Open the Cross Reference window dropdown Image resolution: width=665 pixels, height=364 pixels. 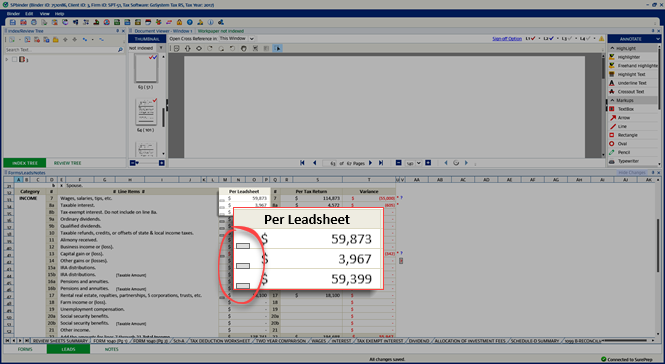tap(251, 39)
